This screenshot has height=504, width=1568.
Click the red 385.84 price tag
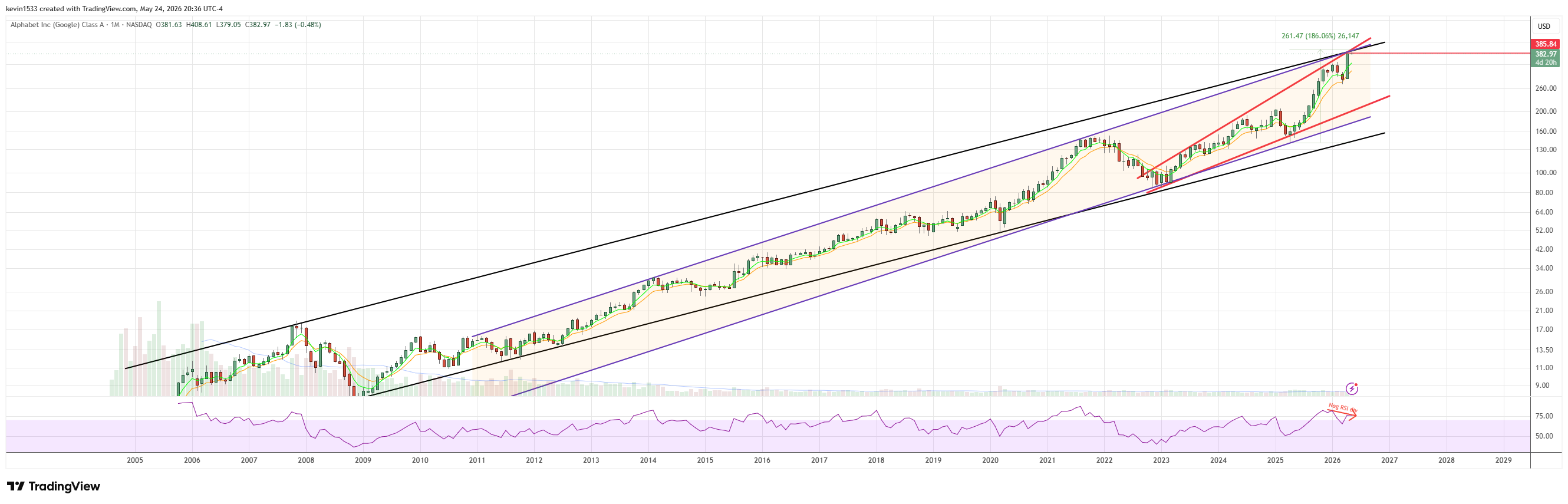point(1545,44)
